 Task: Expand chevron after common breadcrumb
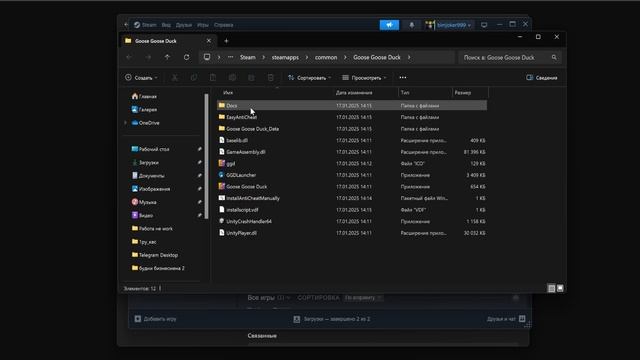pyautogui.click(x=345, y=58)
